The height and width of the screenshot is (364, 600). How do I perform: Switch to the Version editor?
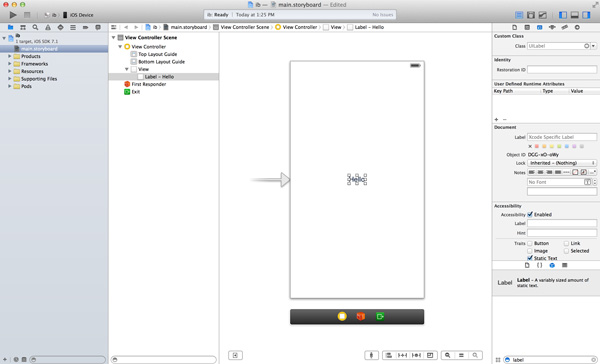pyautogui.click(x=543, y=15)
